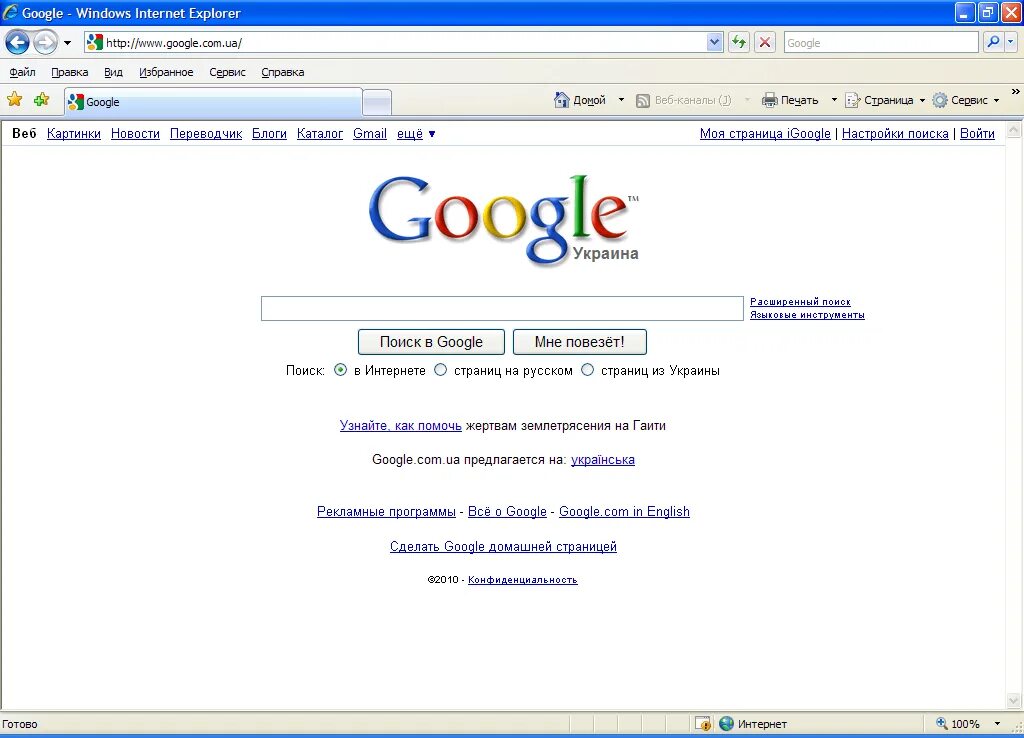Open the Новости link
The height and width of the screenshot is (738, 1024).
tap(135, 133)
